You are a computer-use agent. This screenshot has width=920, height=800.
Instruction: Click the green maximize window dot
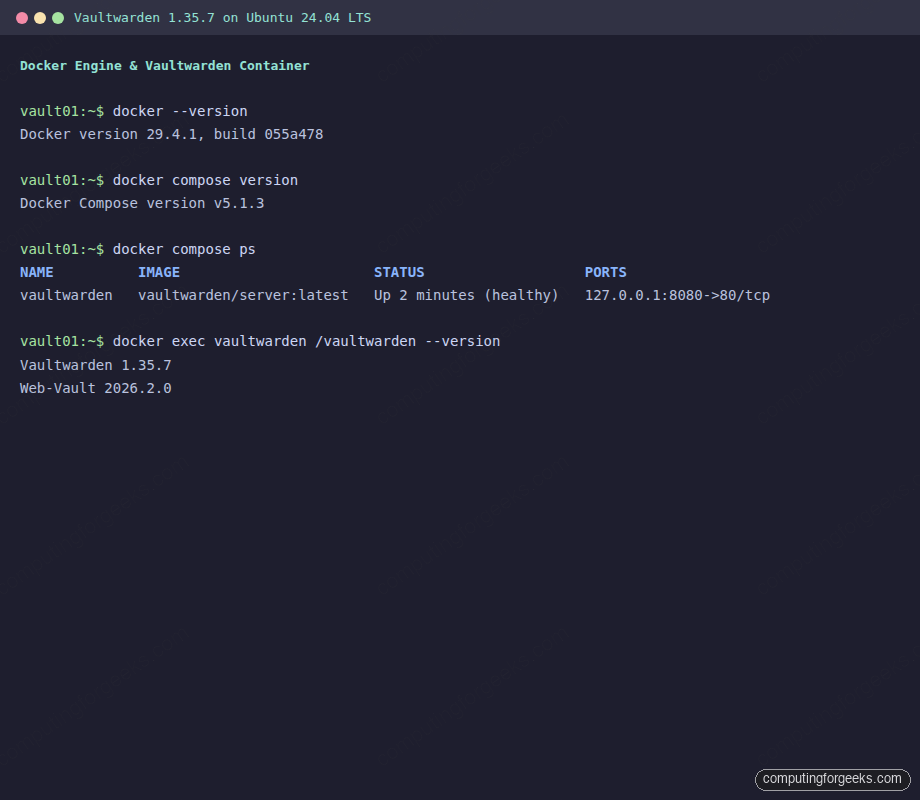coord(58,18)
